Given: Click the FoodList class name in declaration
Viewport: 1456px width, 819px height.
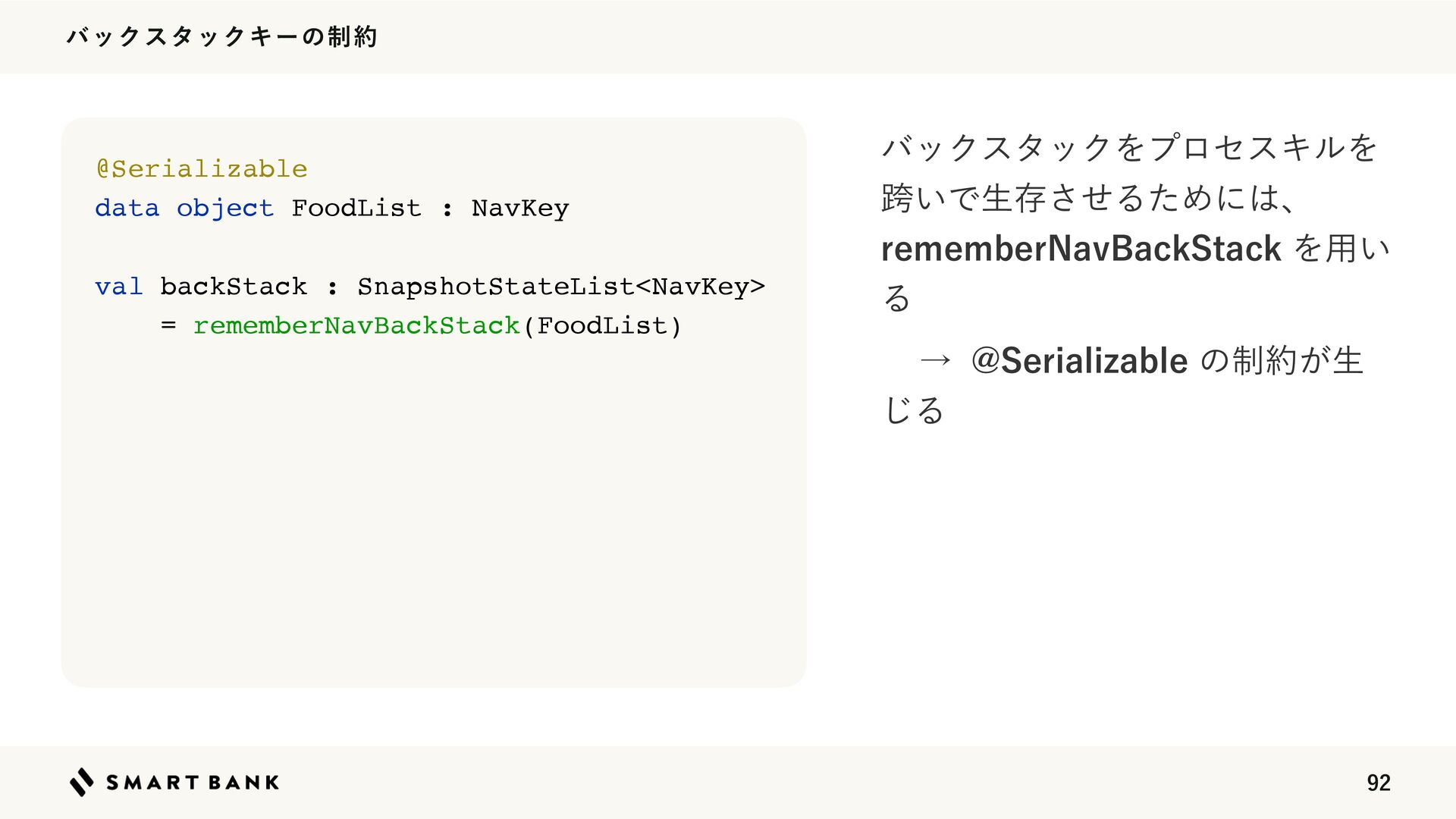Looking at the screenshot, I should tap(356, 208).
